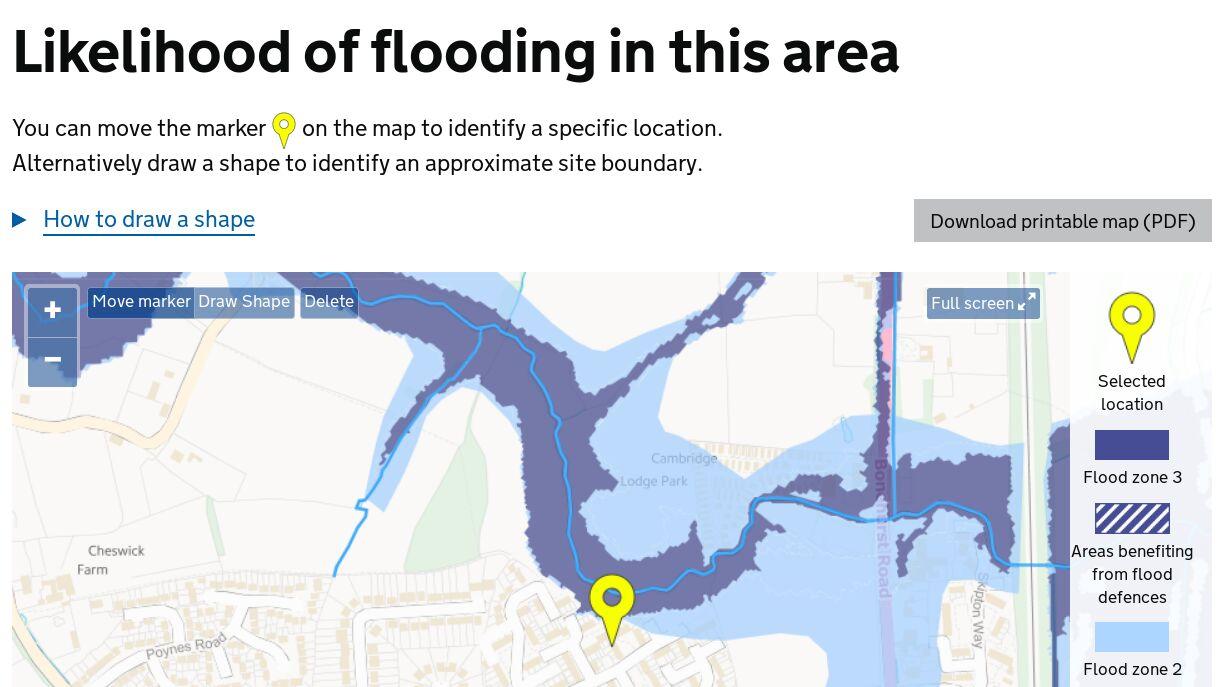The height and width of the screenshot is (687, 1222).
Task: Click the Cambridge Lodge Park label on map
Action: tap(669, 470)
